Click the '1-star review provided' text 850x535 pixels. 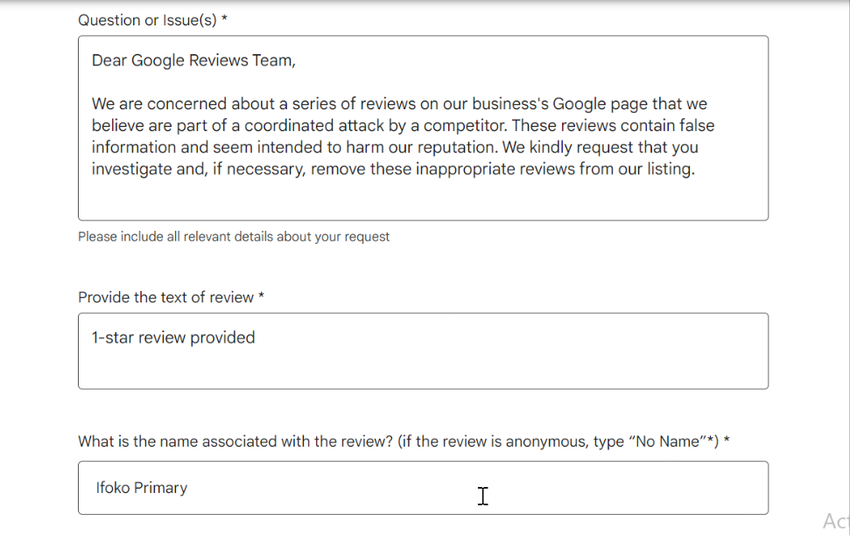coord(173,338)
